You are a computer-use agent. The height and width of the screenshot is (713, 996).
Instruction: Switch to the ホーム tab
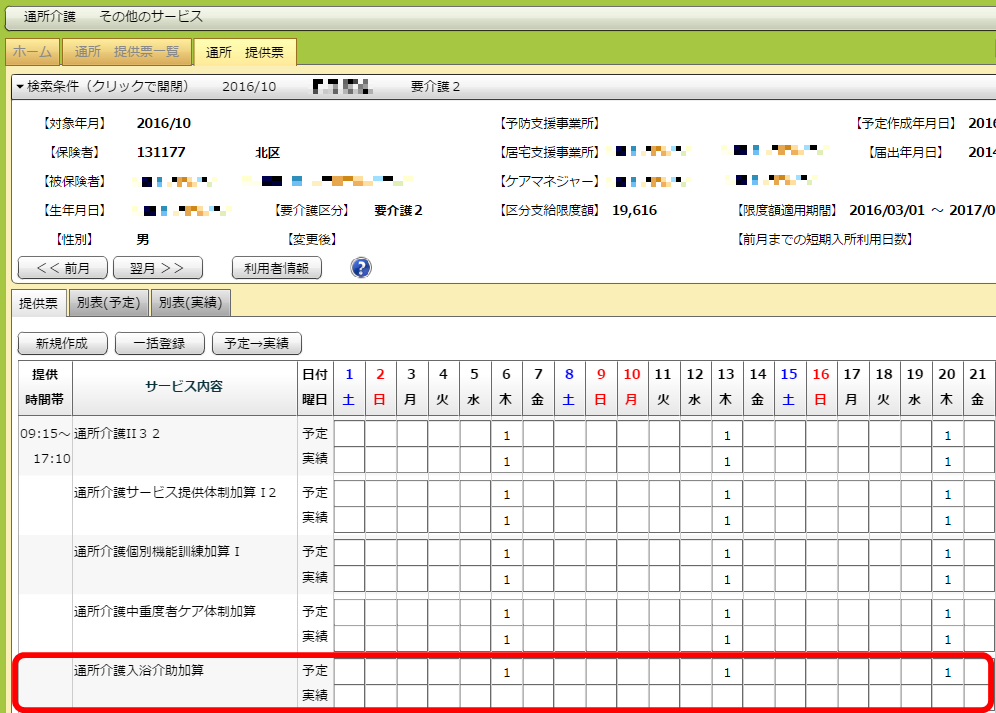[33, 52]
